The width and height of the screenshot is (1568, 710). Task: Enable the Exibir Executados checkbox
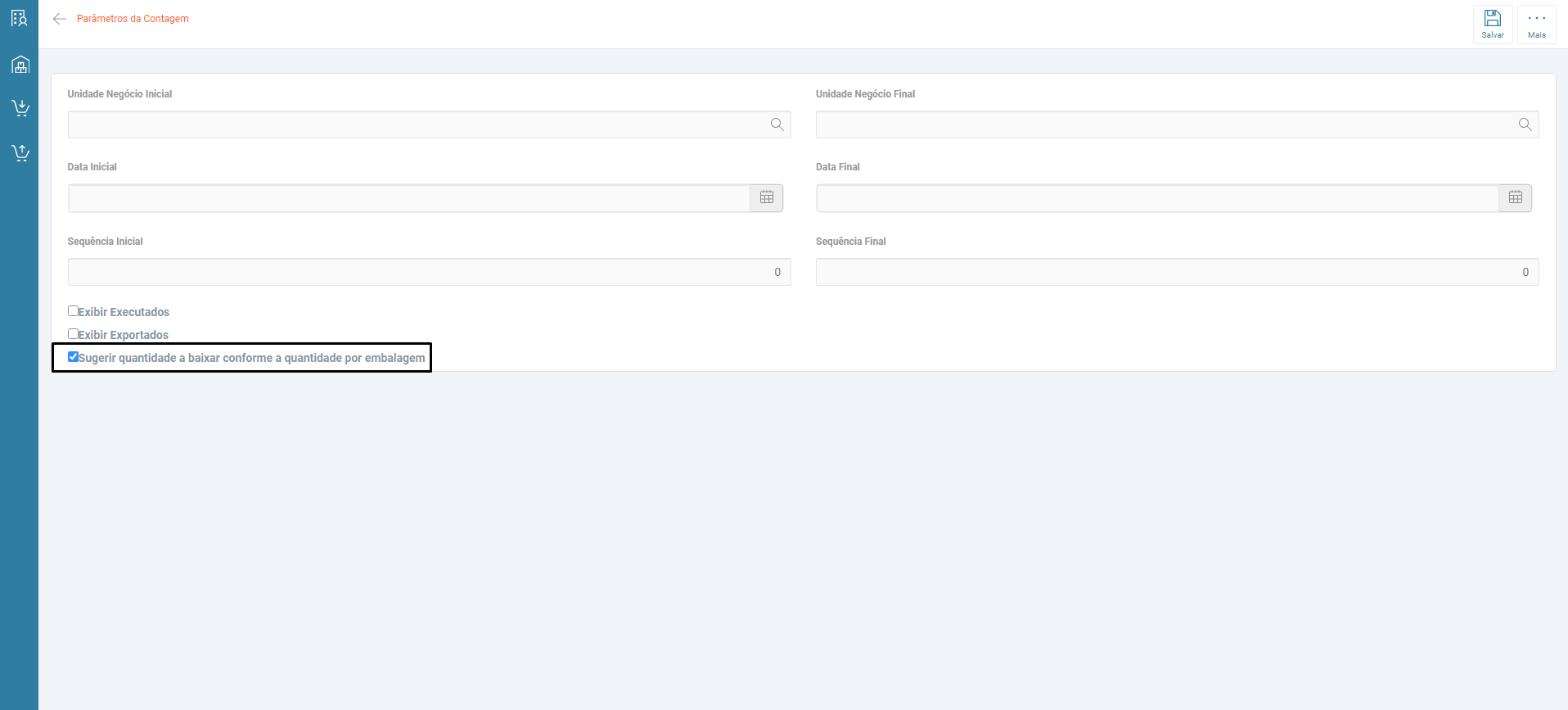click(x=73, y=311)
